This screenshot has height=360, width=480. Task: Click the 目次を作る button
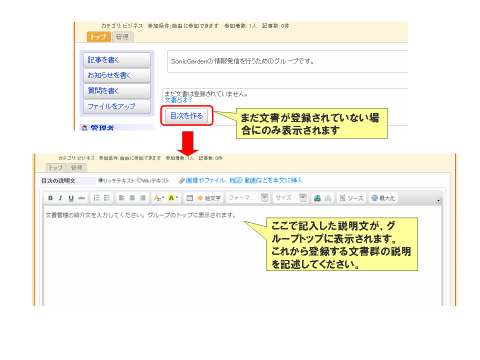pyautogui.click(x=187, y=116)
